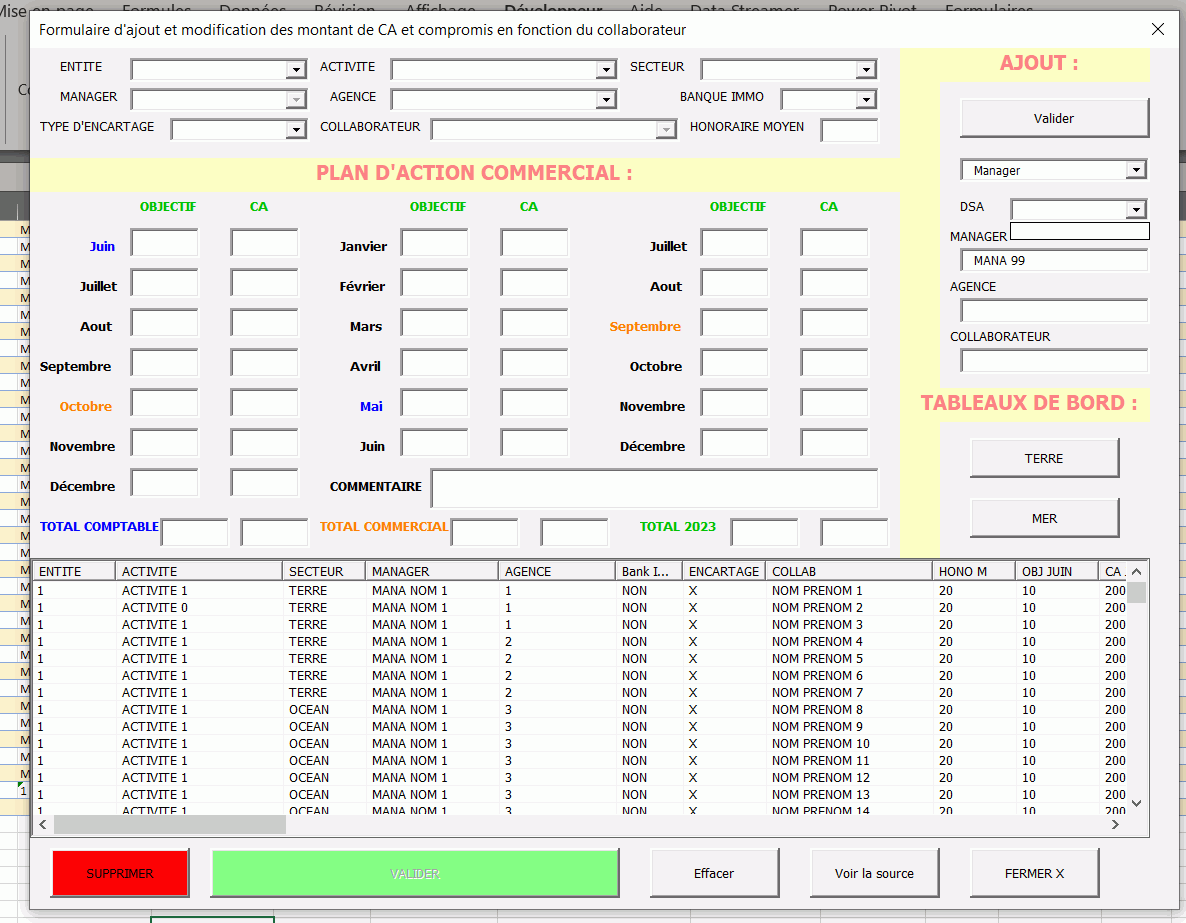Expand the ACTIVITE combo box
The width and height of the screenshot is (1186, 923).
pos(606,70)
